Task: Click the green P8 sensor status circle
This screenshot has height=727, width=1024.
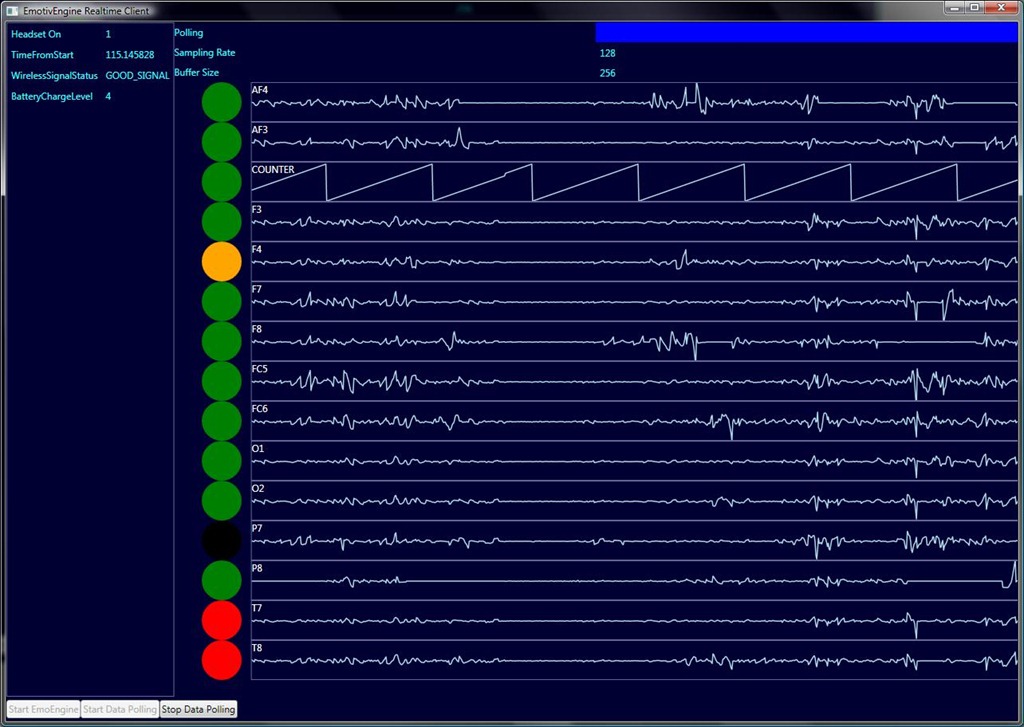Action: (221, 580)
